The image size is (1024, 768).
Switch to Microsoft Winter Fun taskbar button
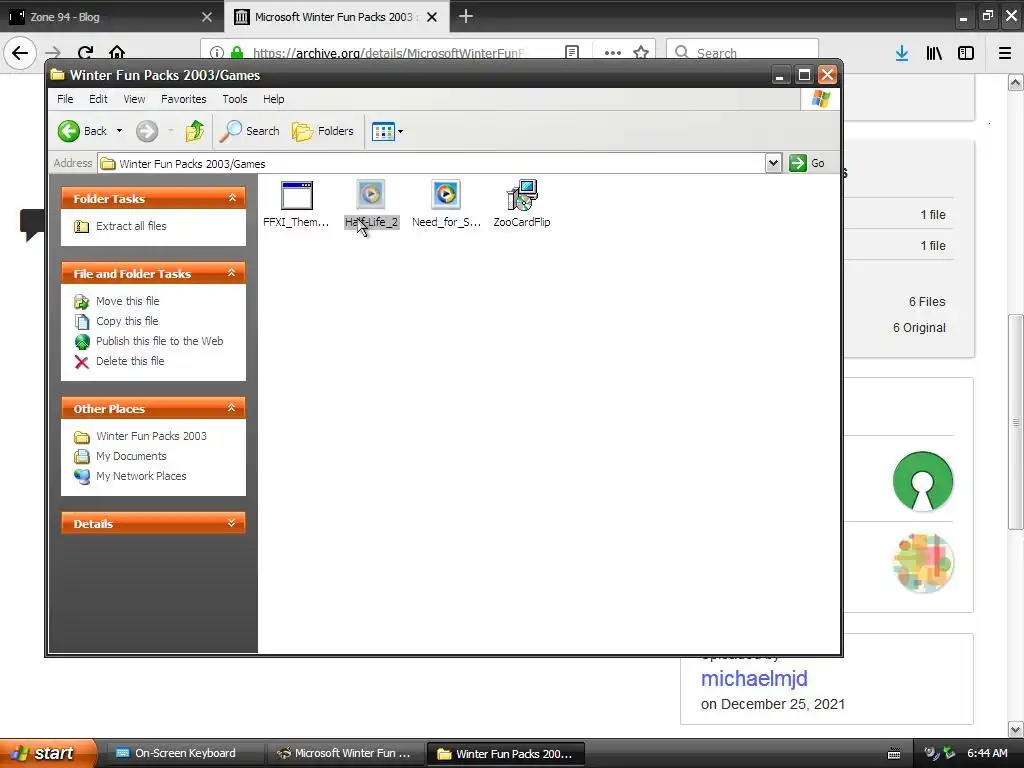coord(345,753)
